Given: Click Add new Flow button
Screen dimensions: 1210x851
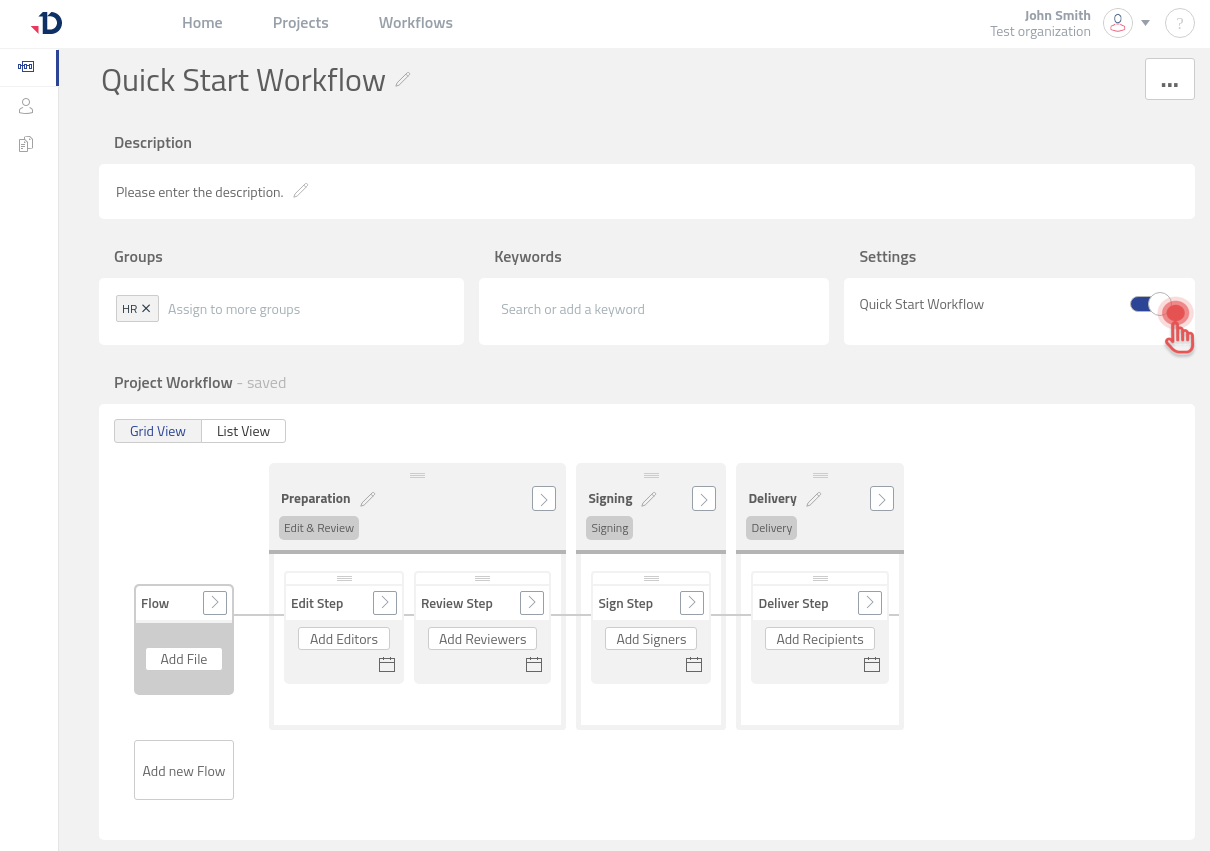Looking at the screenshot, I should [184, 770].
